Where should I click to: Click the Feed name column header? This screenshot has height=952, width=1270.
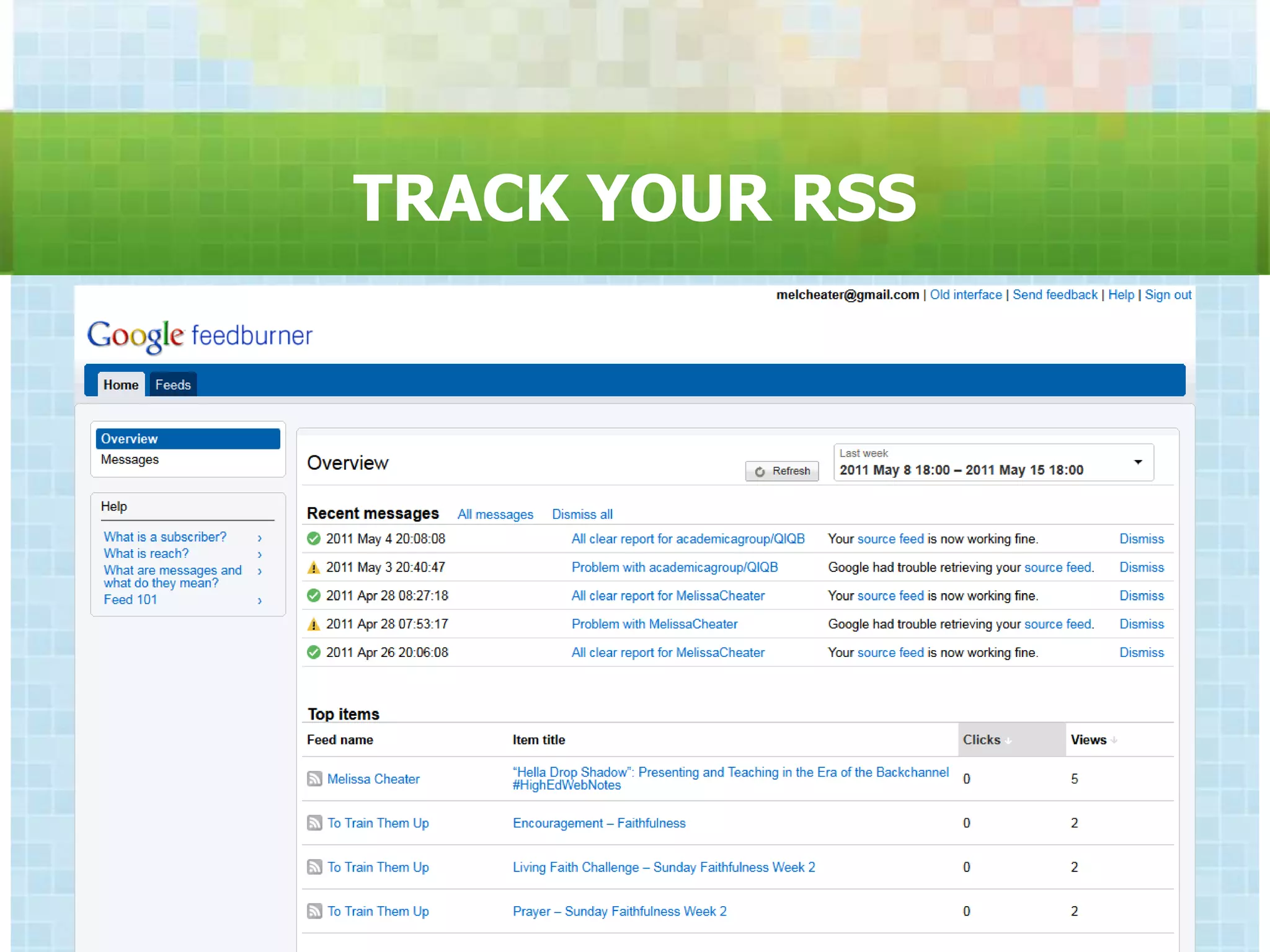click(x=340, y=739)
